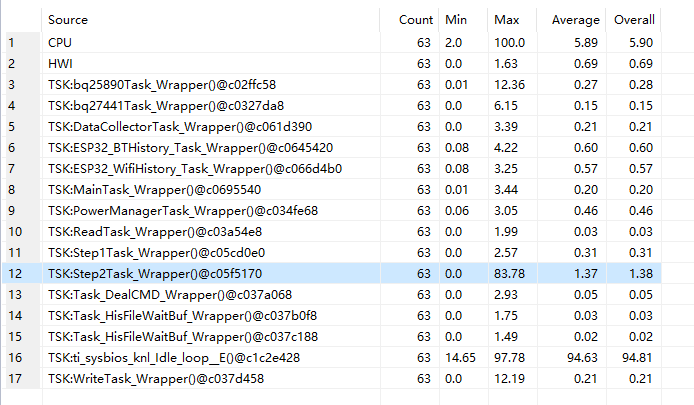Screen dimensions: 694x405
Task: Click MainTask Max value 3.44
Action: [x=506, y=190]
